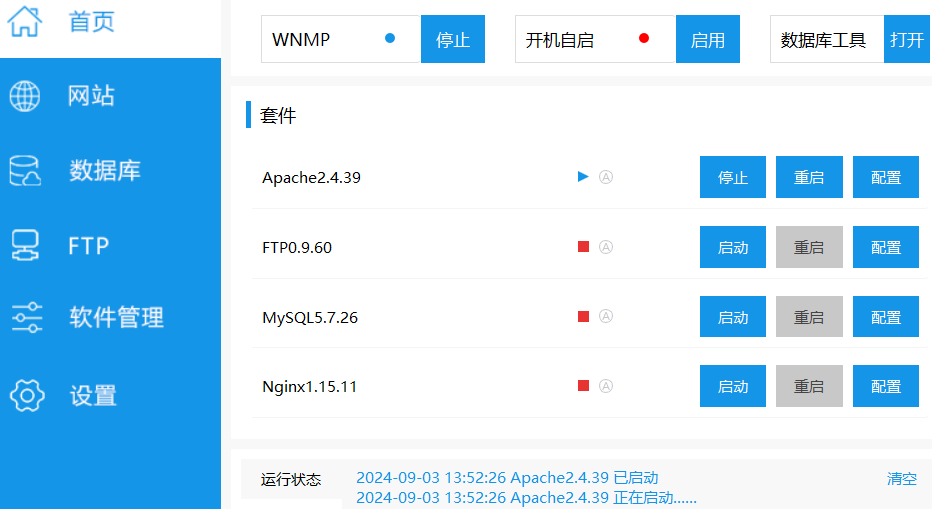Image resolution: width=932 pixels, height=509 pixels.
Task: Open Apache2.4.39 配置 settings
Action: pos(886,177)
